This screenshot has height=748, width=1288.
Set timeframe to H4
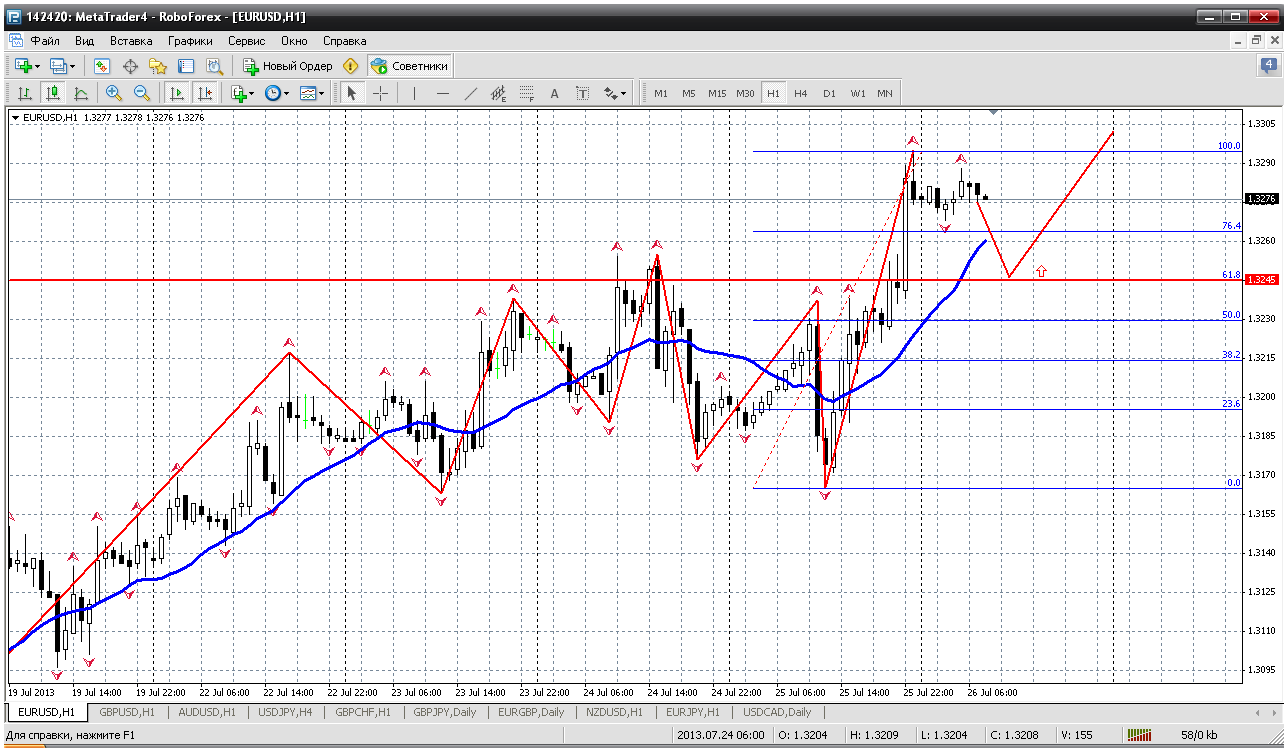pyautogui.click(x=801, y=93)
